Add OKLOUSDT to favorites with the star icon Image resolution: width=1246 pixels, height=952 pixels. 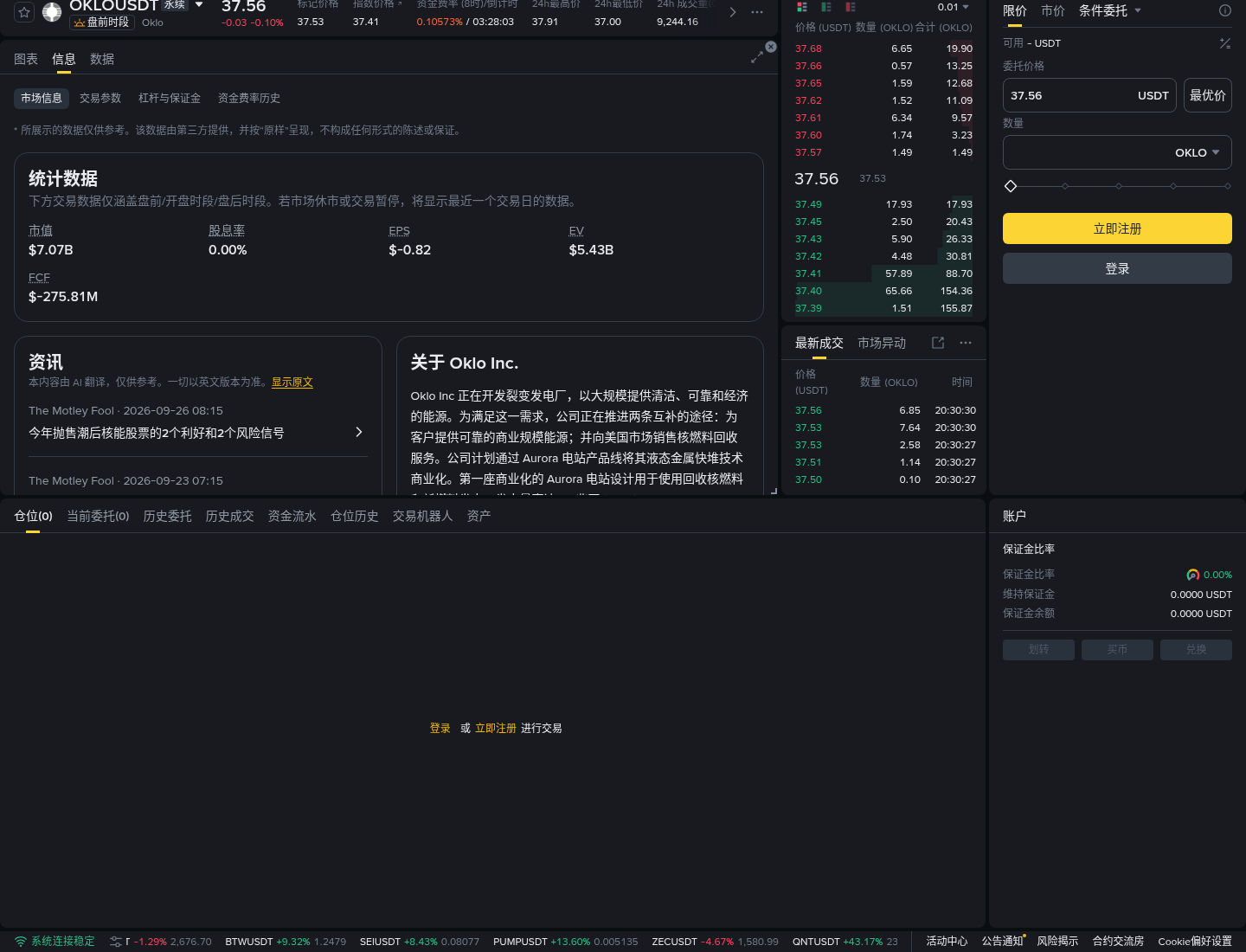[24, 12]
